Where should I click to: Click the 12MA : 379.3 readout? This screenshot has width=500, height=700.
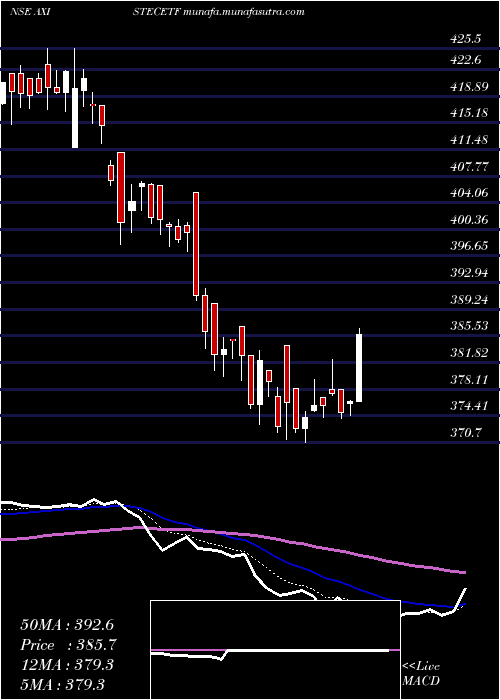click(x=67, y=665)
